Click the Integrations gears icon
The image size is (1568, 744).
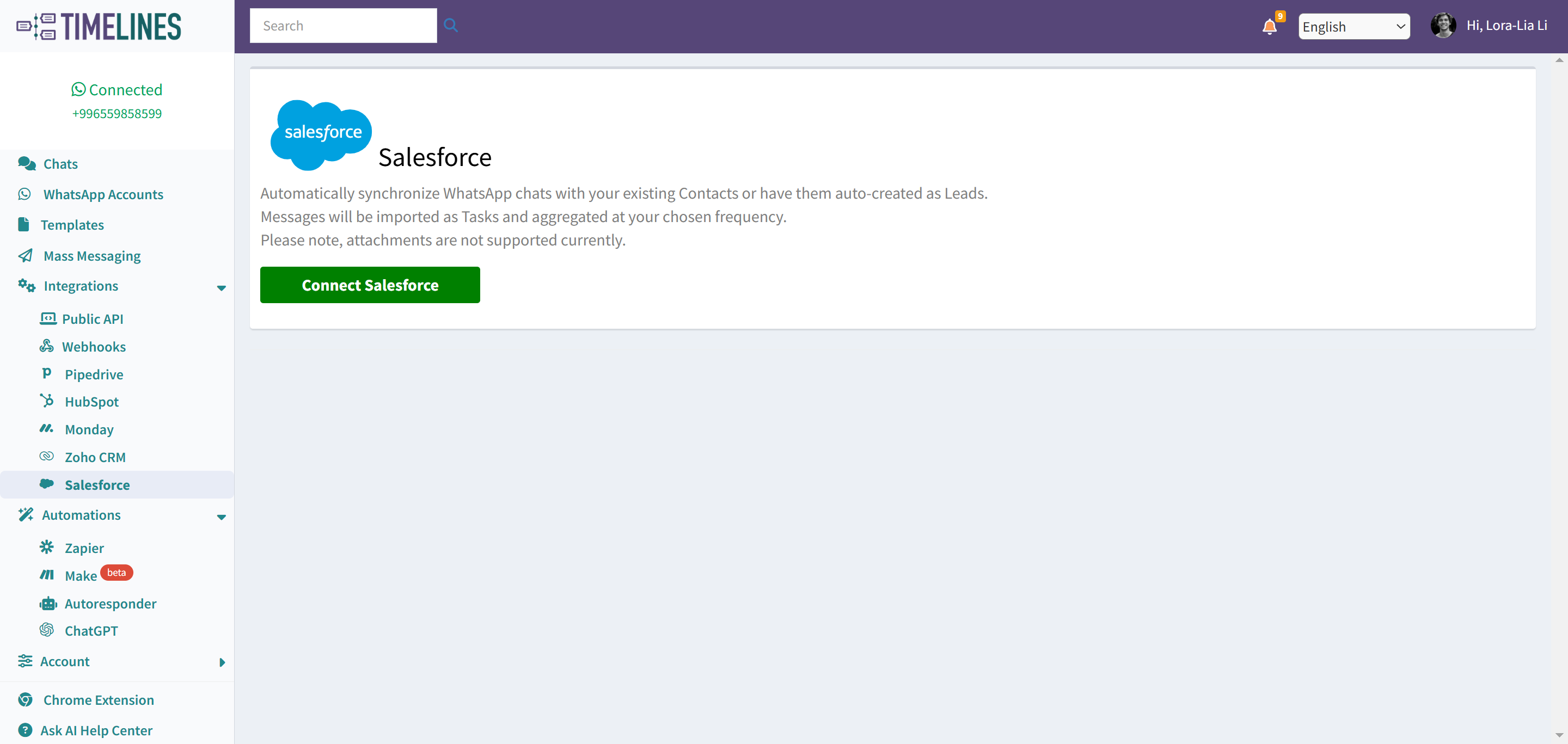27,285
